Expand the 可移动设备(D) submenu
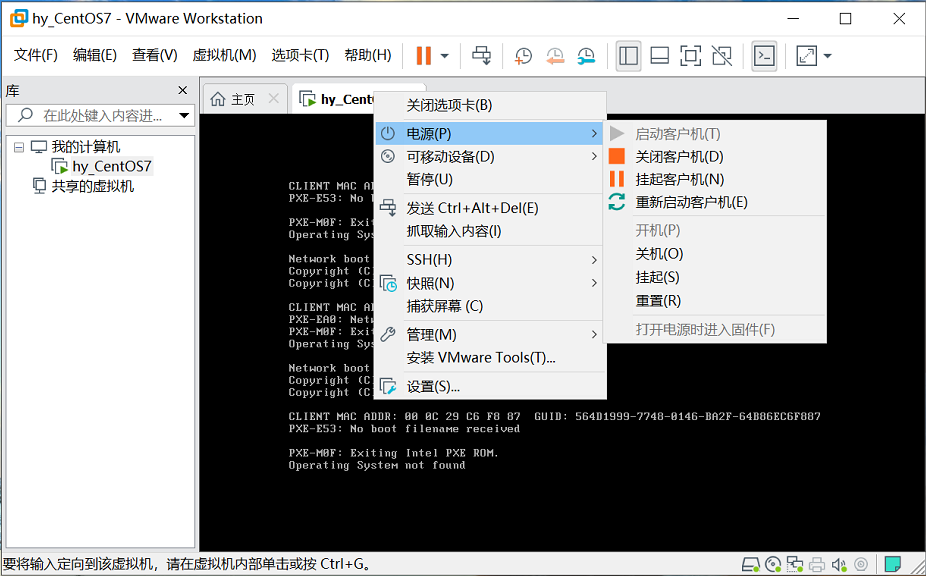 tap(490, 157)
